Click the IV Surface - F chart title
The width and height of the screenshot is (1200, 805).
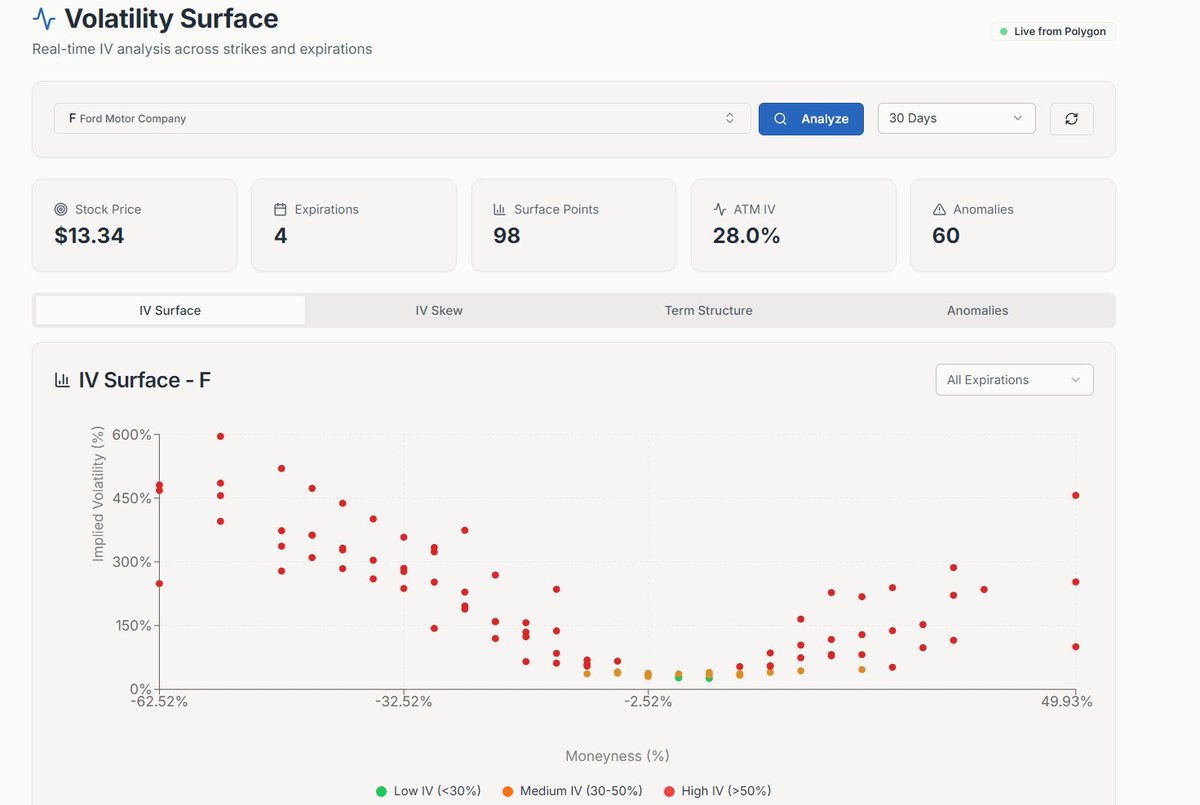[x=145, y=380]
